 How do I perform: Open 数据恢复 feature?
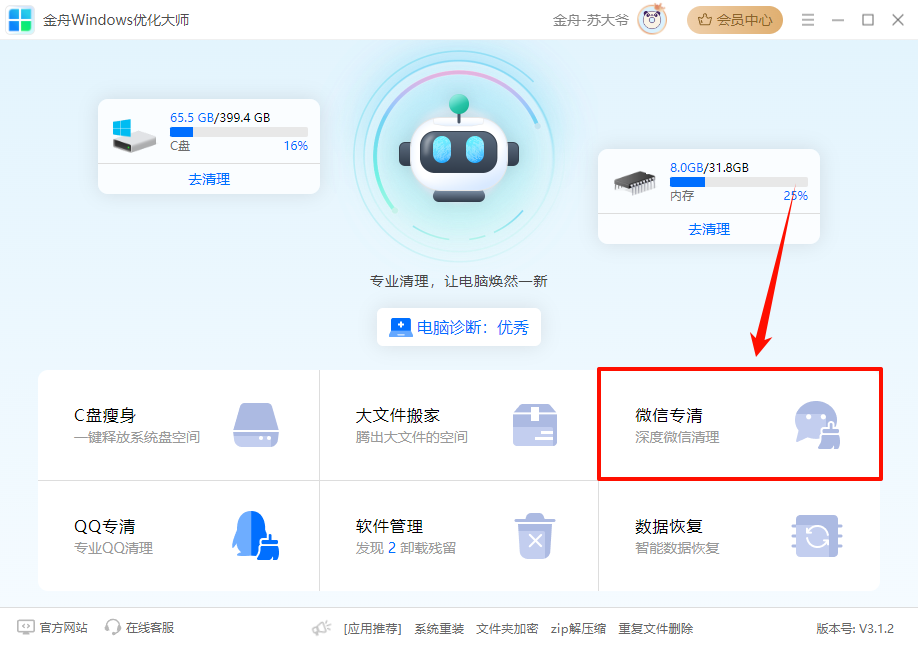click(739, 536)
